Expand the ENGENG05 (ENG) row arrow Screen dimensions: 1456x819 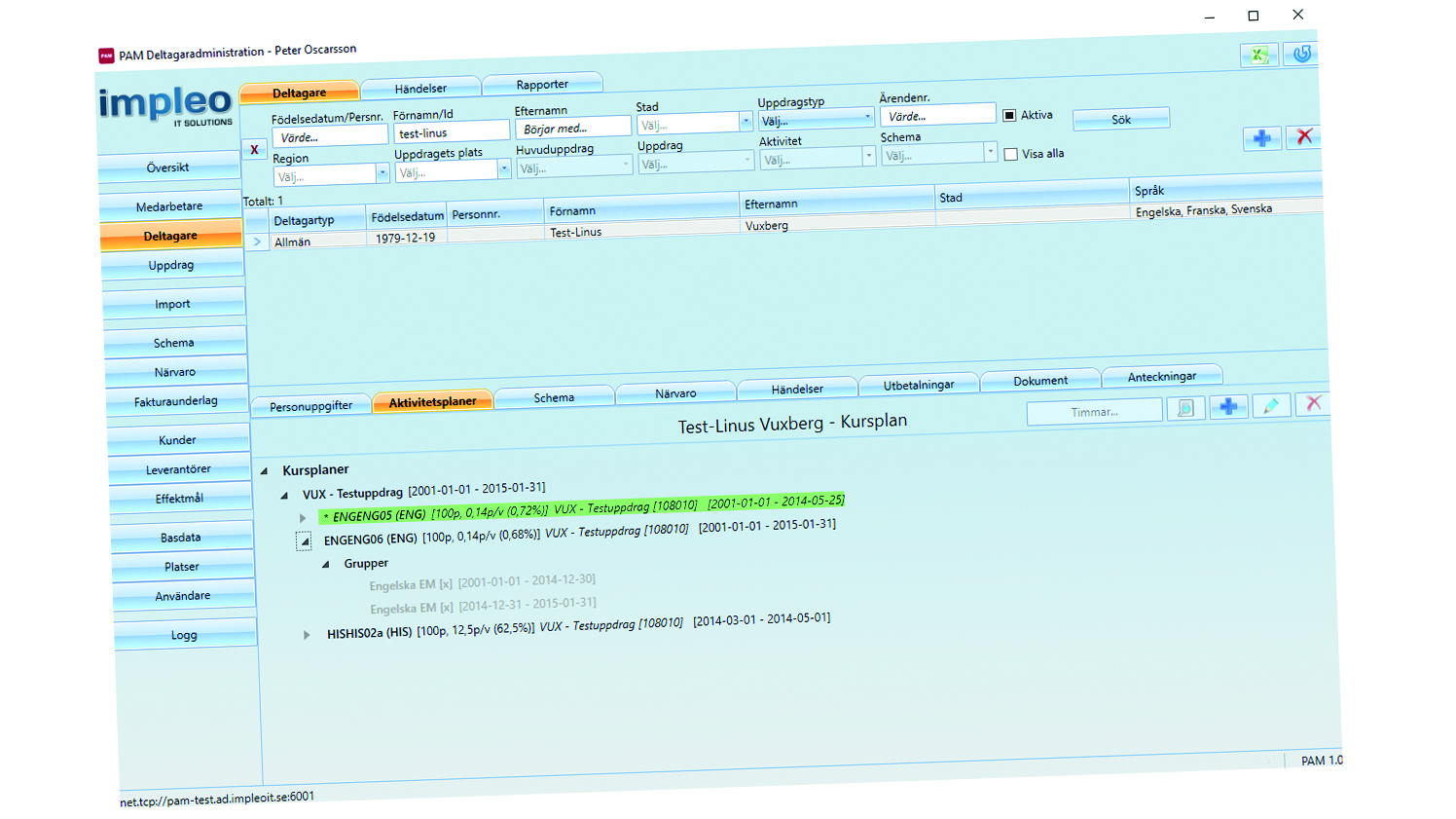(x=303, y=518)
